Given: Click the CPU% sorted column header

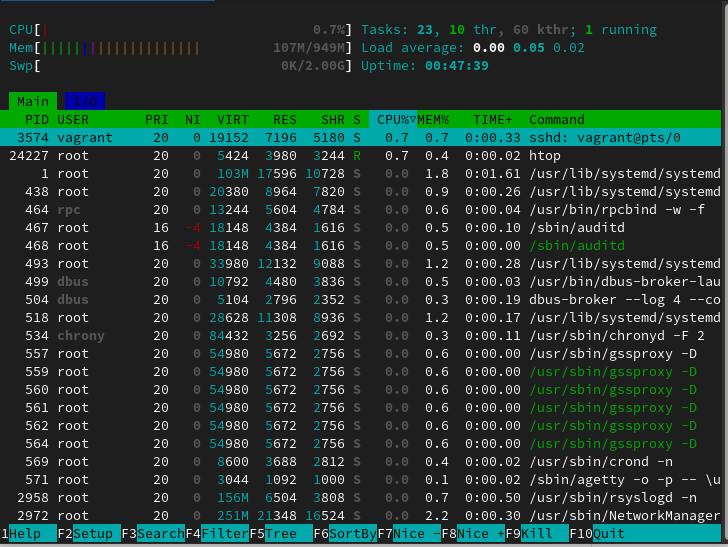Looking at the screenshot, I should tap(393, 119).
